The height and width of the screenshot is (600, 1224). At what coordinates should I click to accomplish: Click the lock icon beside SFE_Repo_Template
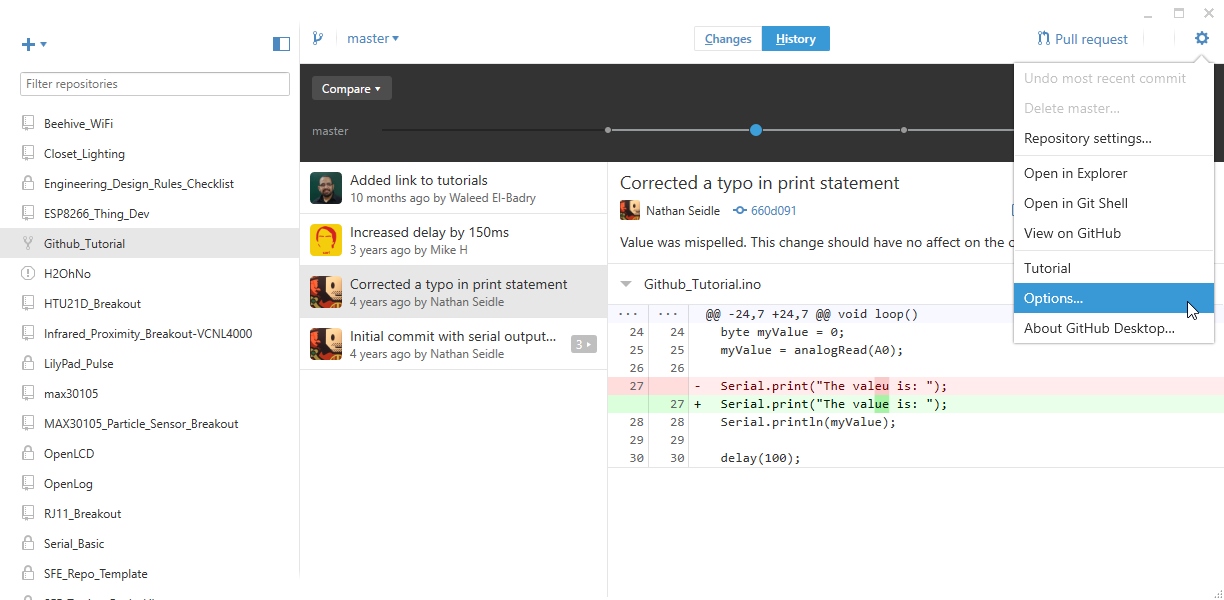point(28,574)
